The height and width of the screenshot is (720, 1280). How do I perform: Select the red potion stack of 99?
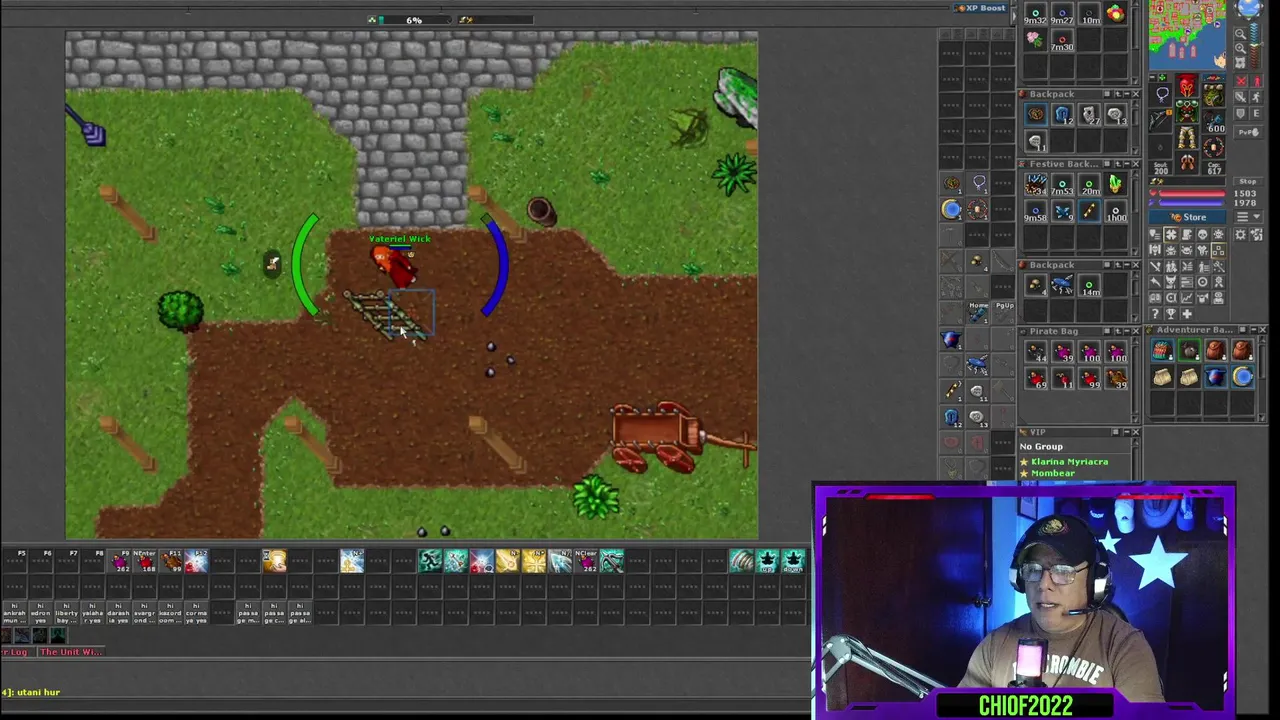pyautogui.click(x=1090, y=378)
